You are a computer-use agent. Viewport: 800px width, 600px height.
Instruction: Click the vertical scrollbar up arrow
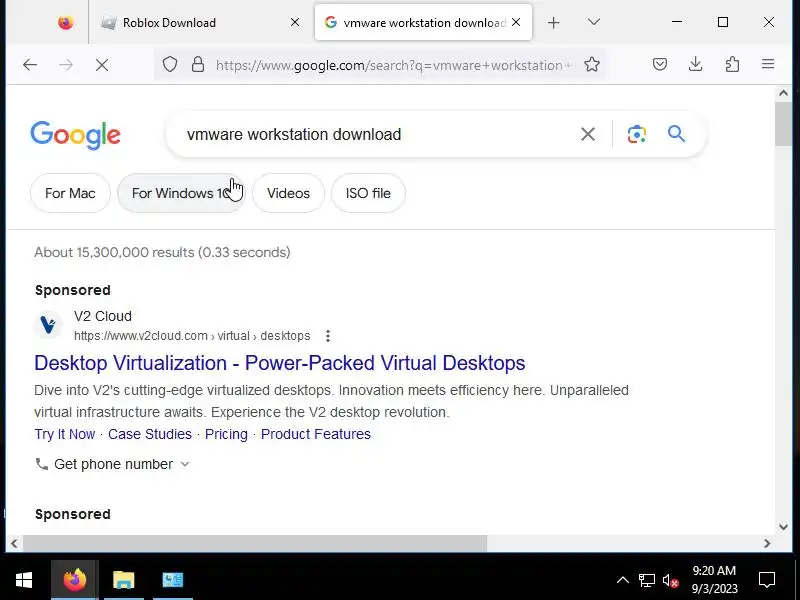coord(783,93)
